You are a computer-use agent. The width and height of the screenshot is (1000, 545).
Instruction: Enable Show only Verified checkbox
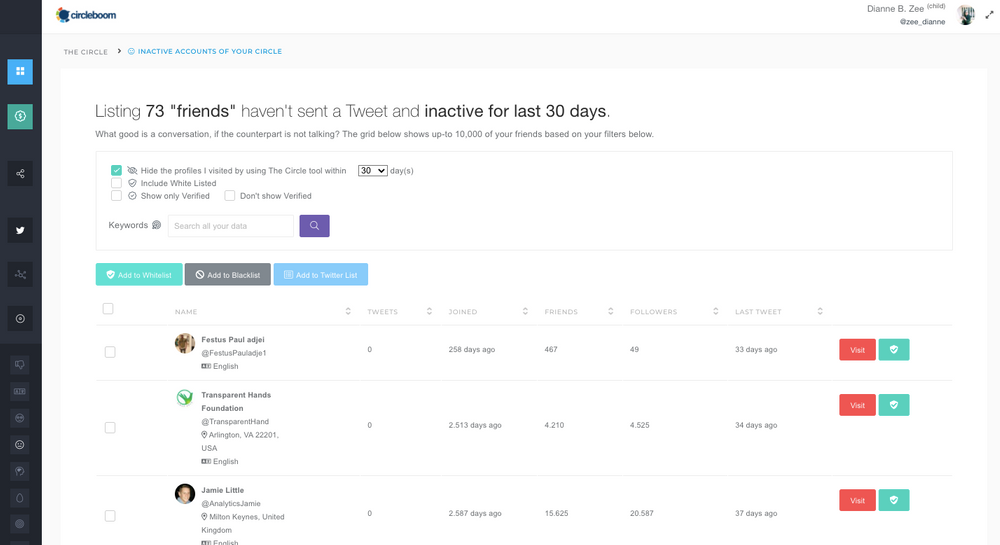[116, 196]
